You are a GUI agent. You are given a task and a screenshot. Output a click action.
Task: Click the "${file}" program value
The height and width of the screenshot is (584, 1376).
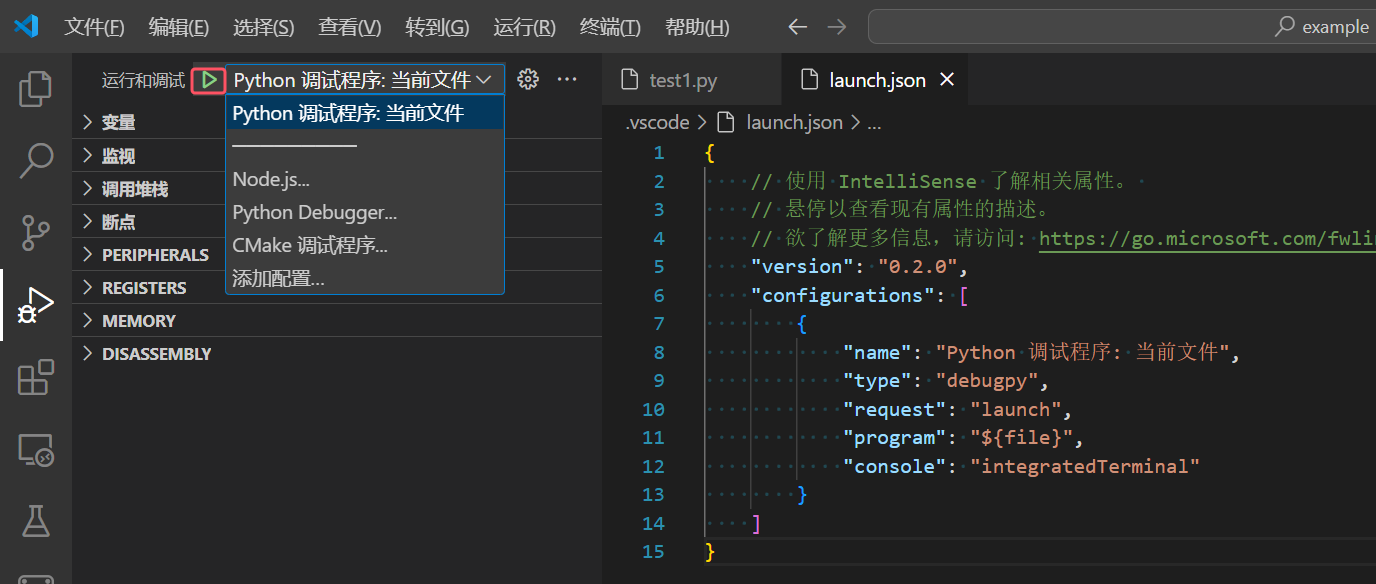coord(1022,438)
